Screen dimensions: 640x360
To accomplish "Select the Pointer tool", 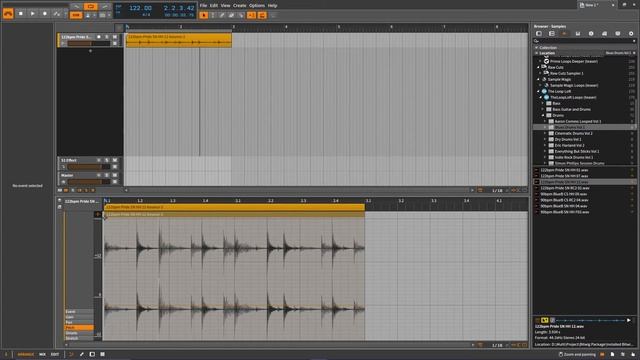I will 204,15.
